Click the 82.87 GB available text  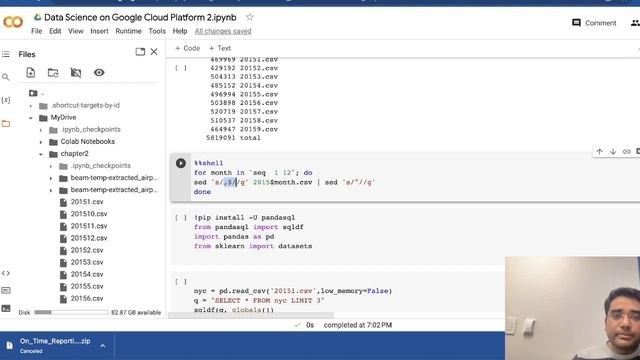click(x=136, y=313)
